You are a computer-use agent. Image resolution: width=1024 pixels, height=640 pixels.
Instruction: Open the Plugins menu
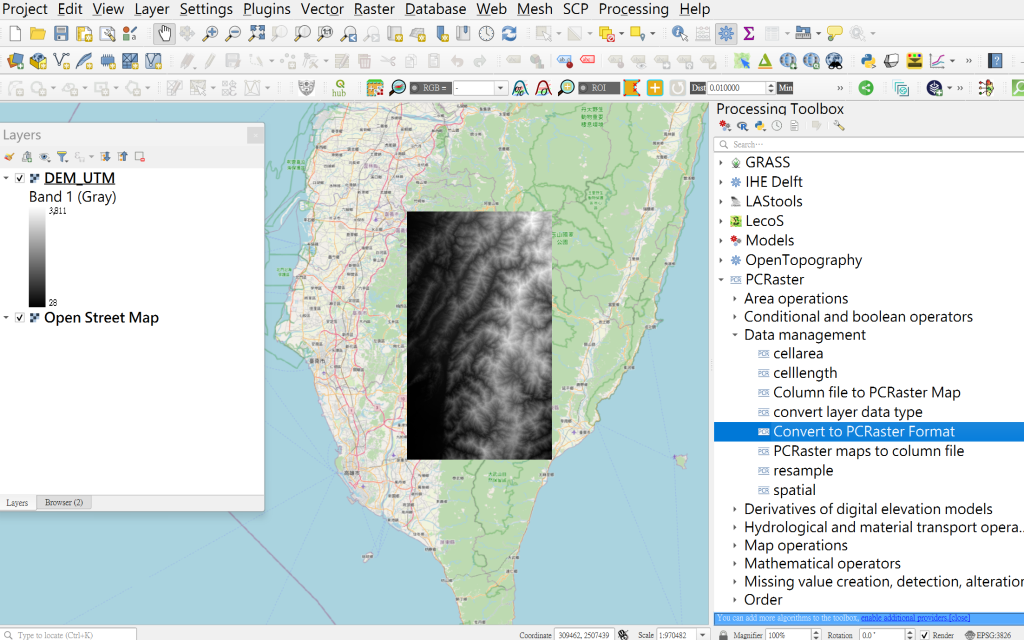(x=267, y=9)
